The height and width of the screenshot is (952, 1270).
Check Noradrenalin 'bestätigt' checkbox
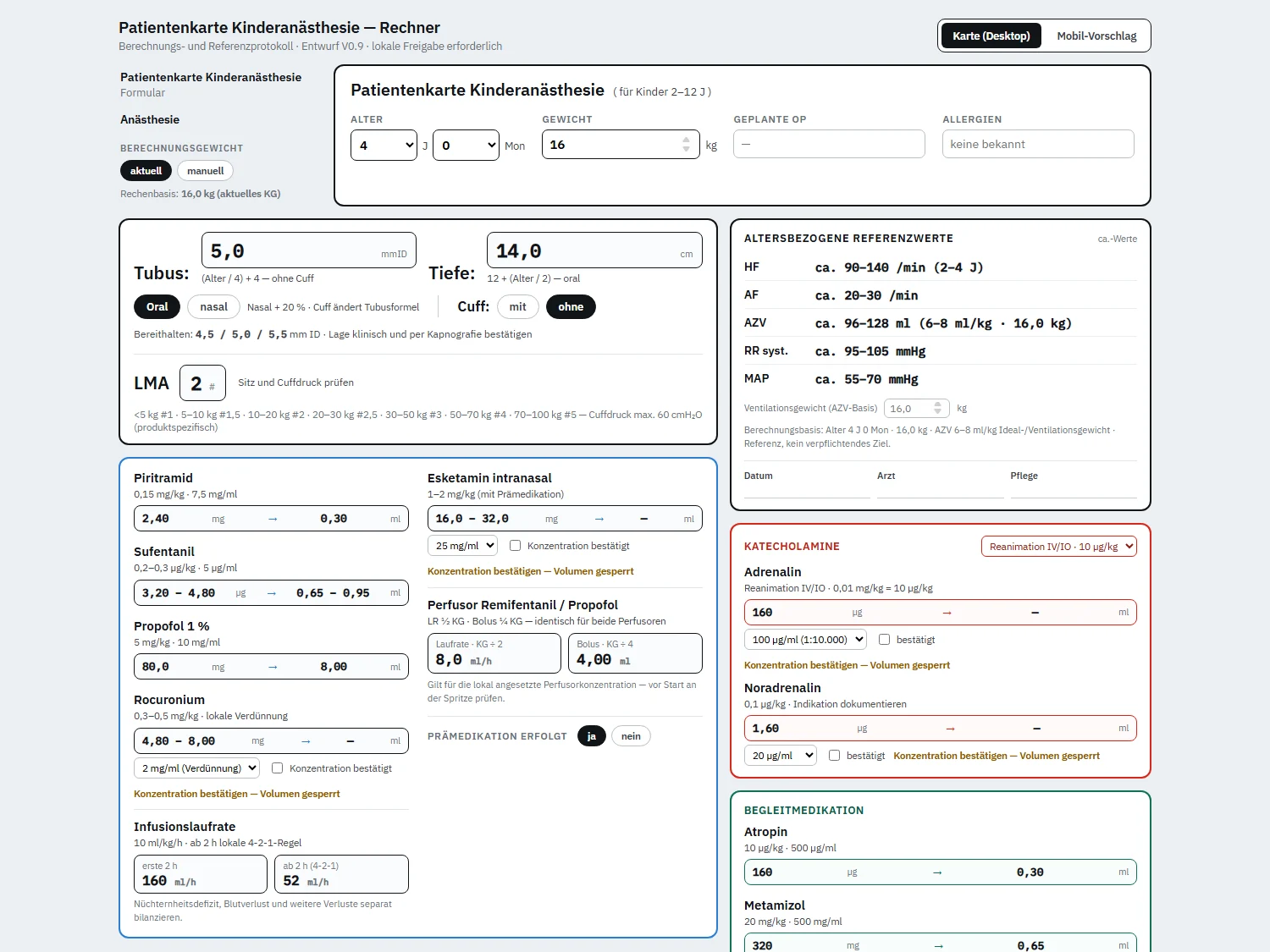834,756
